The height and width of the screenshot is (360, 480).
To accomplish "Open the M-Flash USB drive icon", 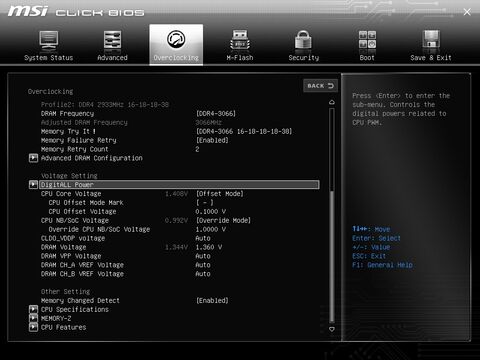I will tap(240, 41).
